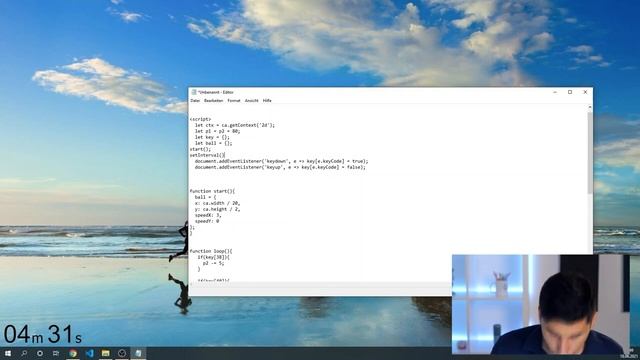Click the 'setInterval()' line
The height and width of the screenshot is (360, 640).
point(207,155)
